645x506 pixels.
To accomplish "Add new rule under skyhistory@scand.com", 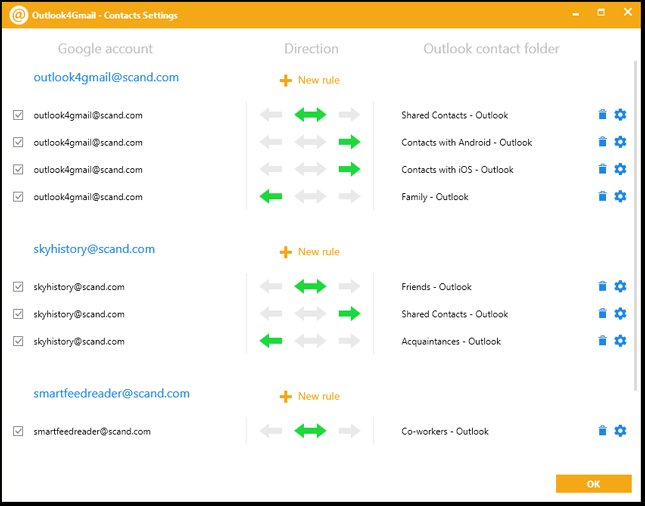I will click(310, 252).
